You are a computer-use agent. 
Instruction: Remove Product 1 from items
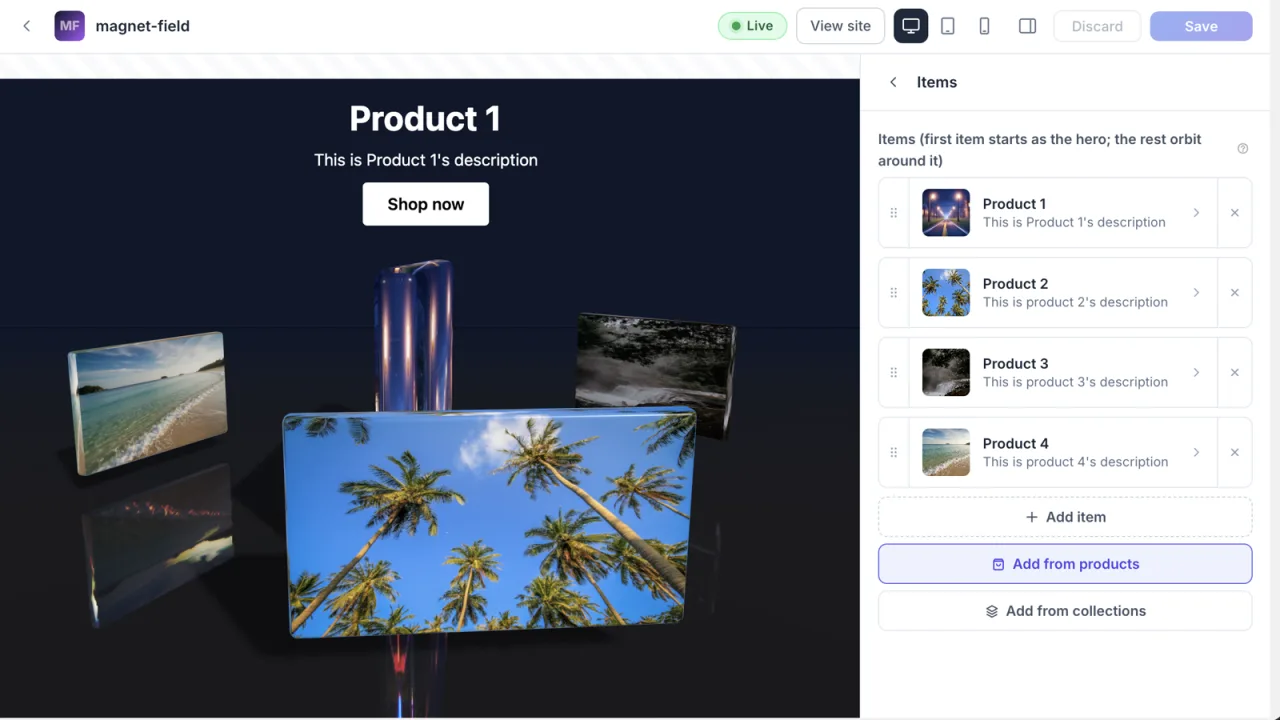[1235, 213]
